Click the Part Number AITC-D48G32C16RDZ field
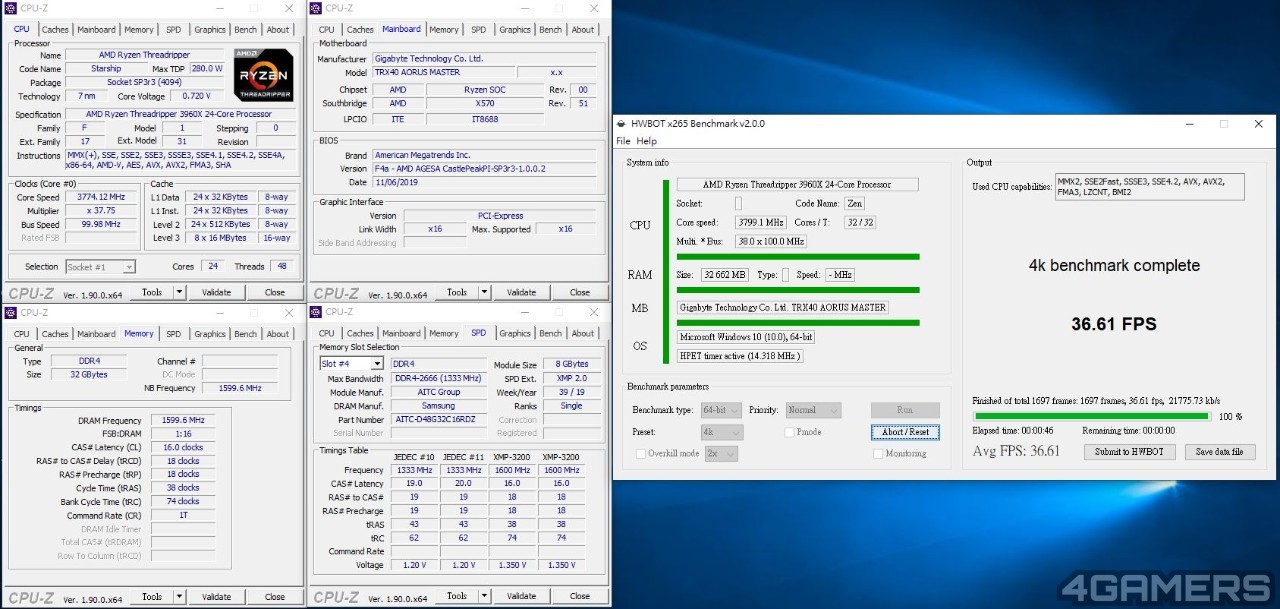The width and height of the screenshot is (1280, 609). point(437,420)
